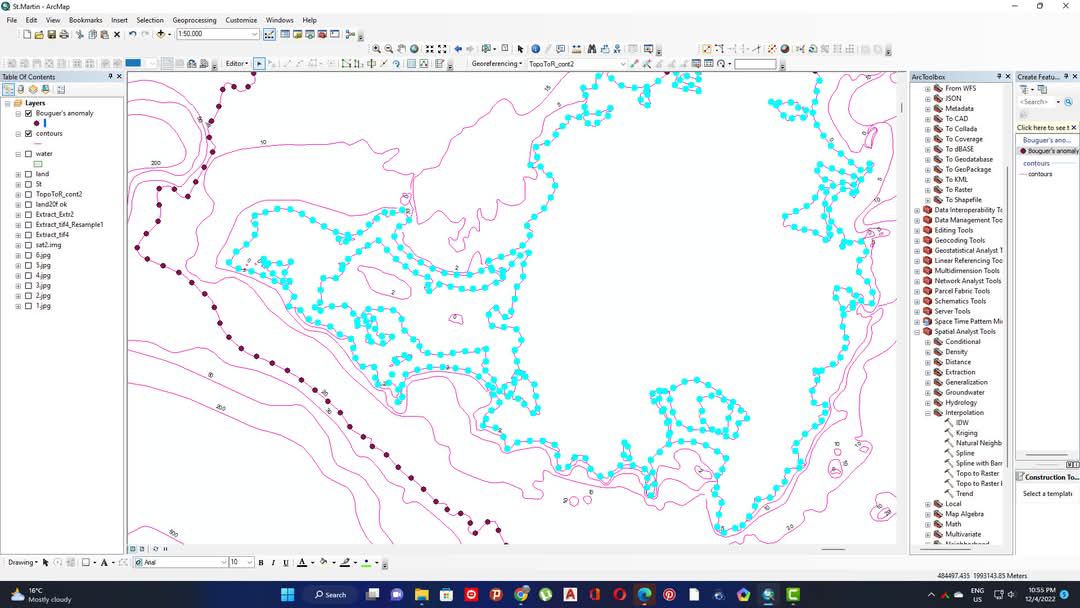This screenshot has height=608, width=1080.
Task: Collapse the Interpolation toolset
Action: pos(928,413)
